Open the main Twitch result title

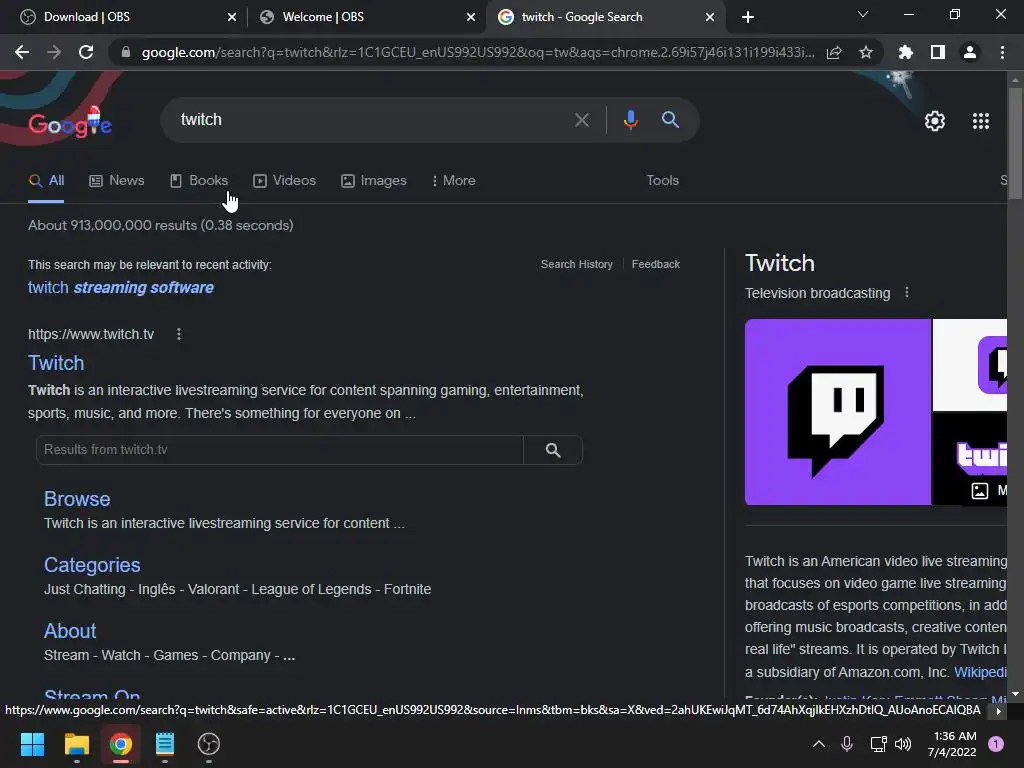click(x=56, y=363)
